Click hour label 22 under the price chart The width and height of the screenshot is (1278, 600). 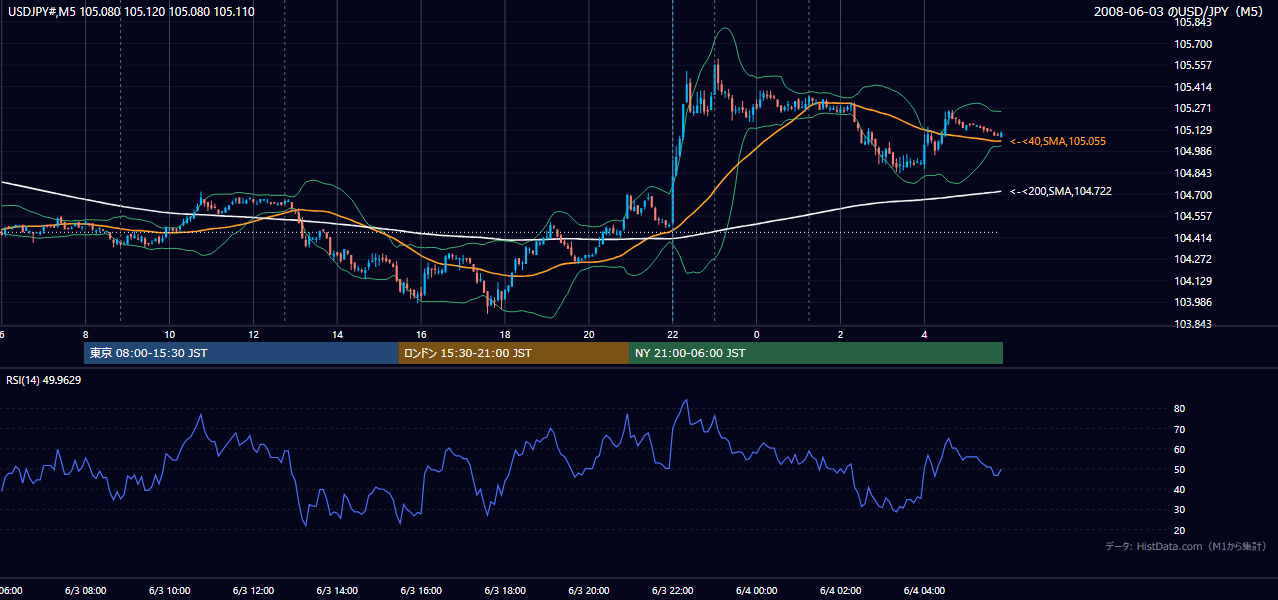673,335
